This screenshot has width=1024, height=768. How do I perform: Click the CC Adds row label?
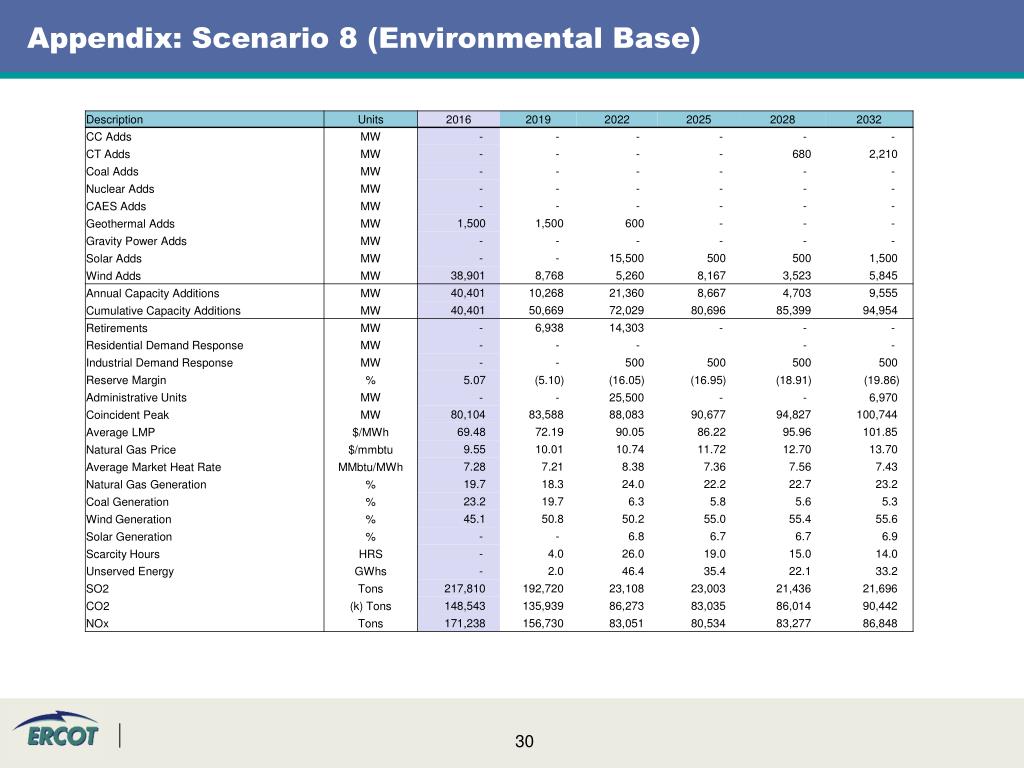pos(109,136)
